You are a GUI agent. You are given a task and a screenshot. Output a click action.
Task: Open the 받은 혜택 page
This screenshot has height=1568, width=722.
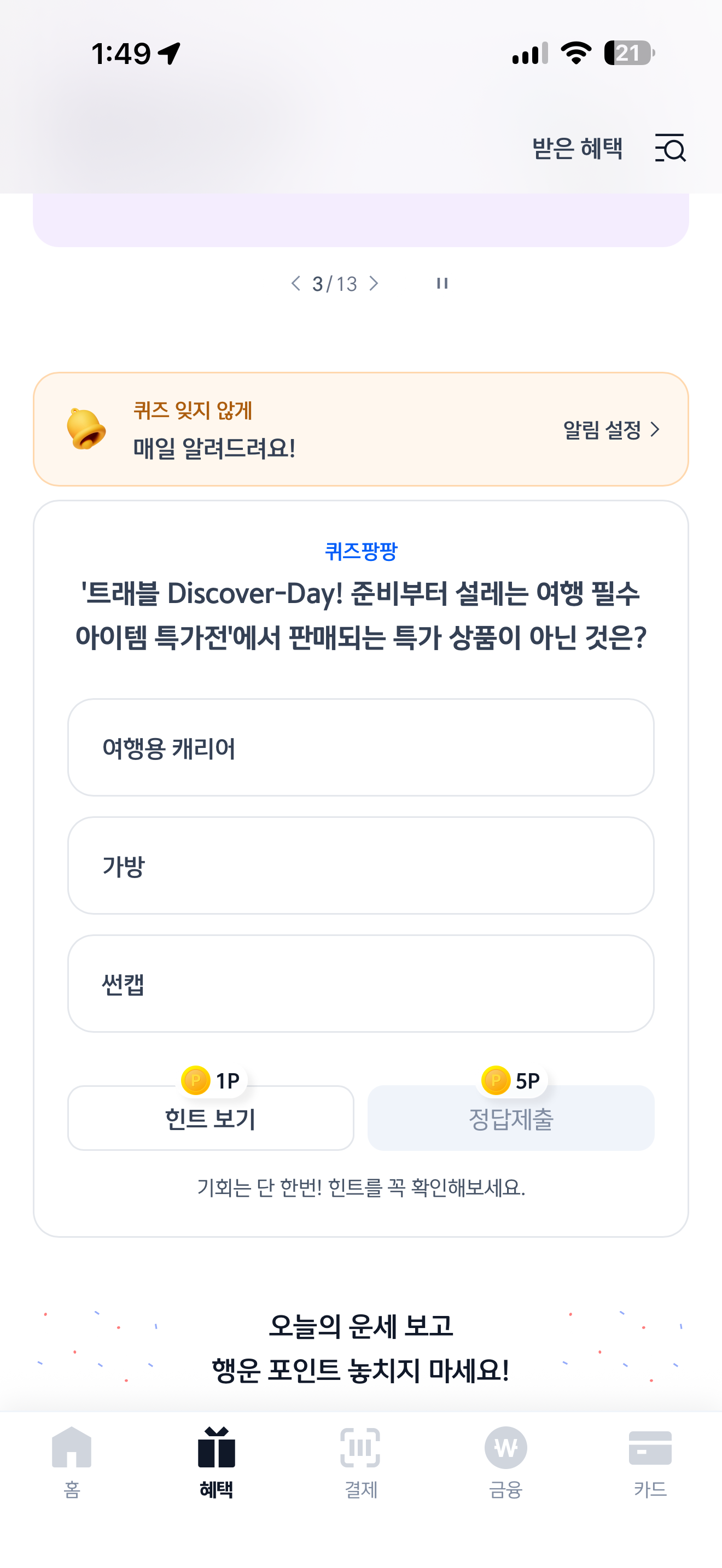(577, 148)
